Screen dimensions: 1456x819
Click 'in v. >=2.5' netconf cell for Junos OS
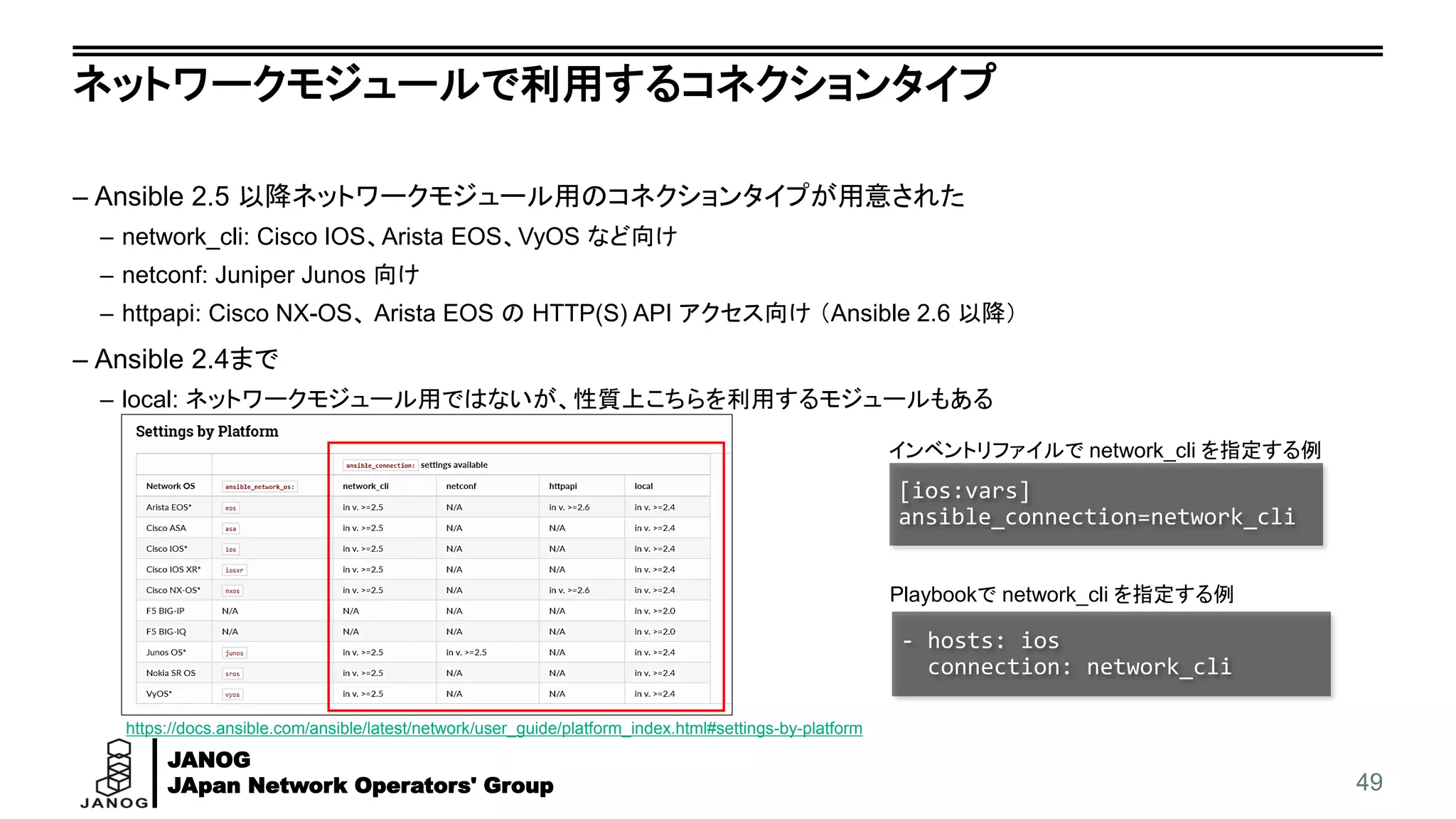(x=466, y=652)
